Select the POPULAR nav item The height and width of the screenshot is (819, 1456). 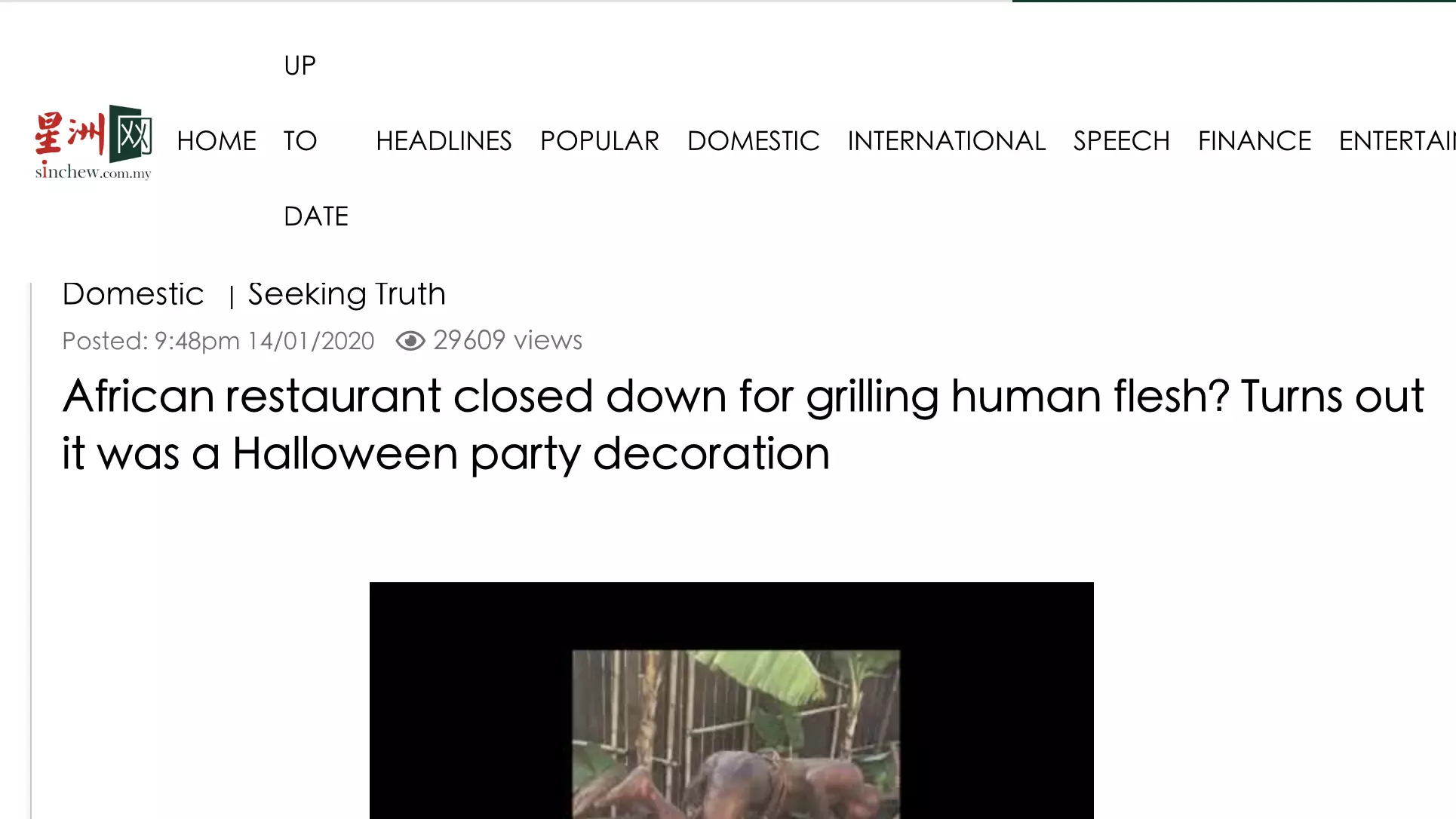click(x=600, y=141)
